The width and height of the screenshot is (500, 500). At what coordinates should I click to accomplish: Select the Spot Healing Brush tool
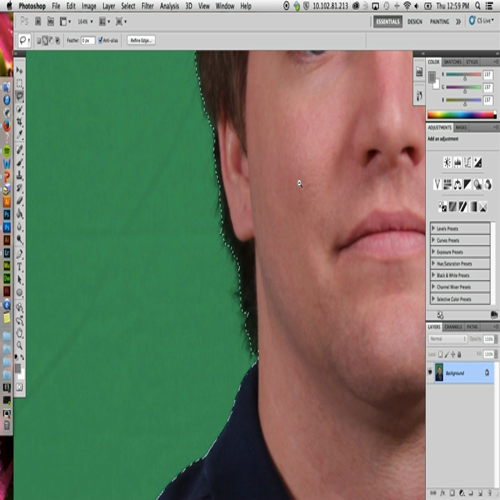coord(19,150)
